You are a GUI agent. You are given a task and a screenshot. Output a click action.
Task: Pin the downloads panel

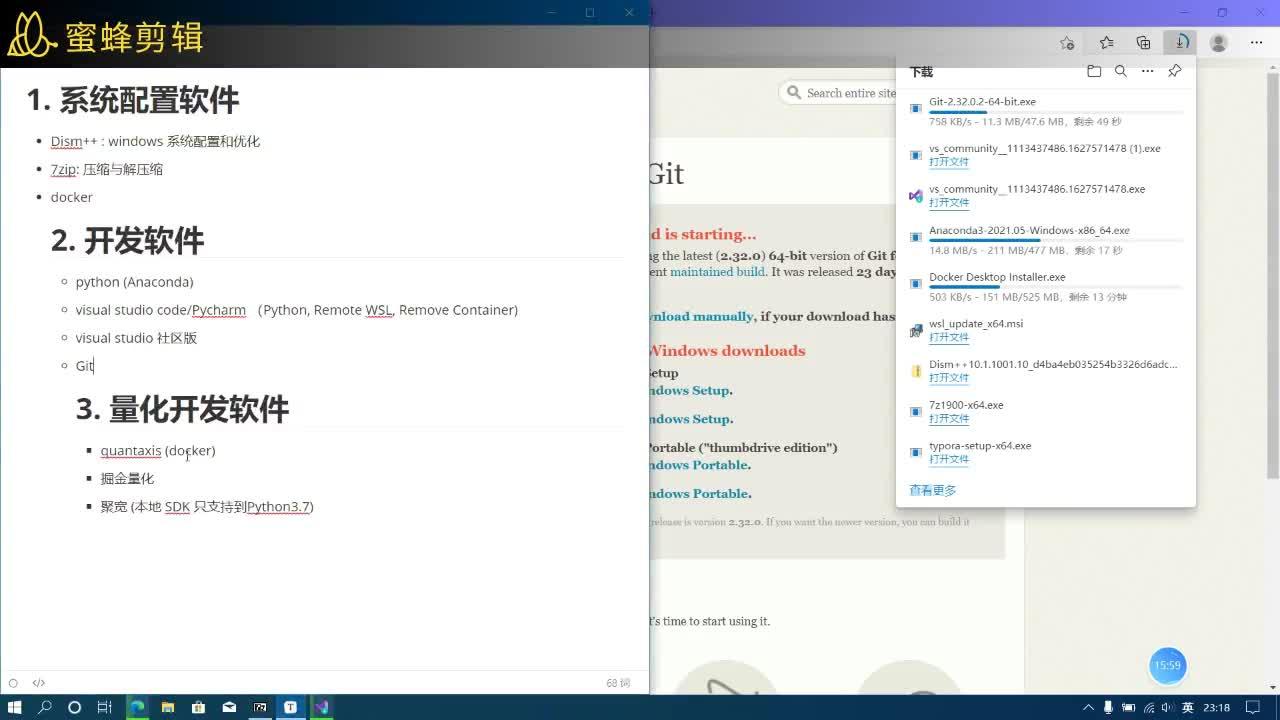coord(1175,71)
